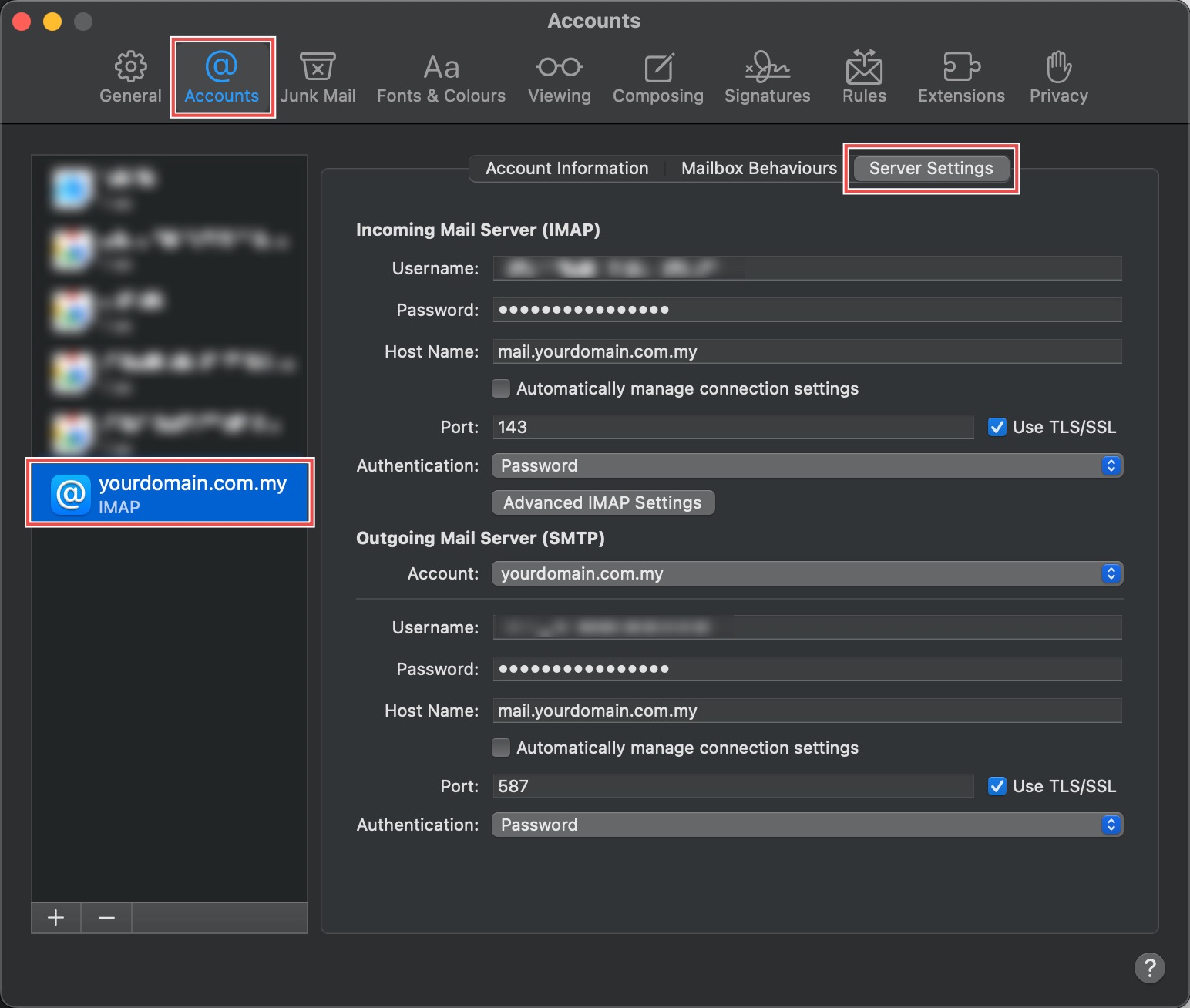The height and width of the screenshot is (1008, 1190).
Task: Expand the outgoing SMTP Account dropdown
Action: 807,573
